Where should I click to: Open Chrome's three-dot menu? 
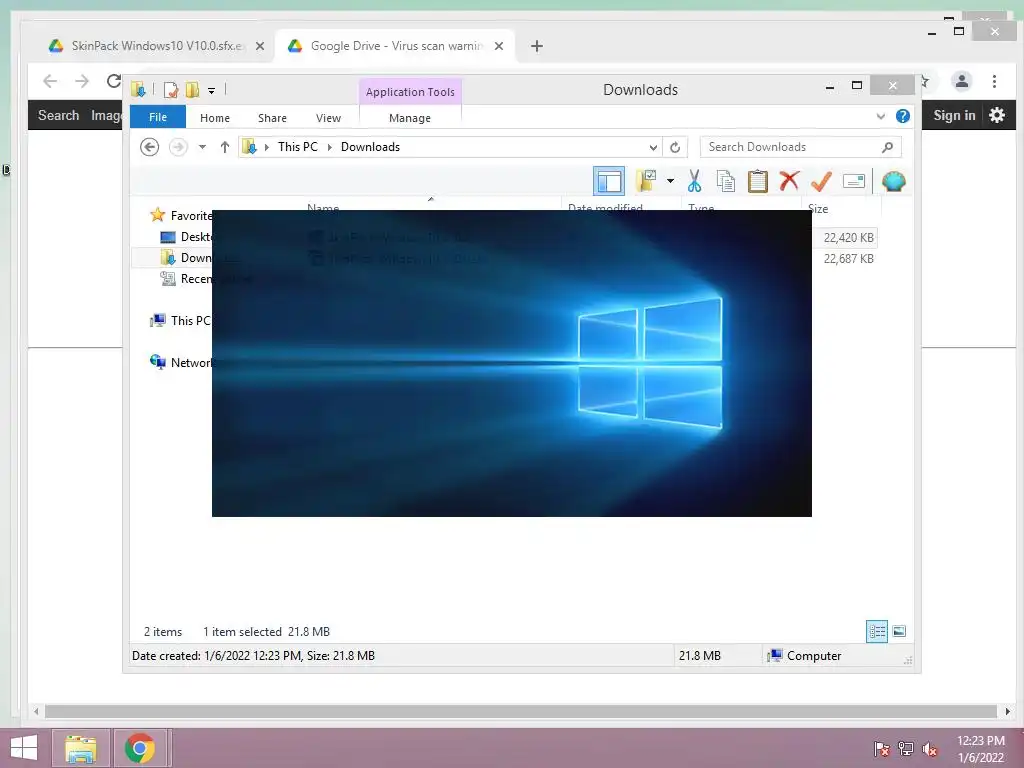[994, 81]
